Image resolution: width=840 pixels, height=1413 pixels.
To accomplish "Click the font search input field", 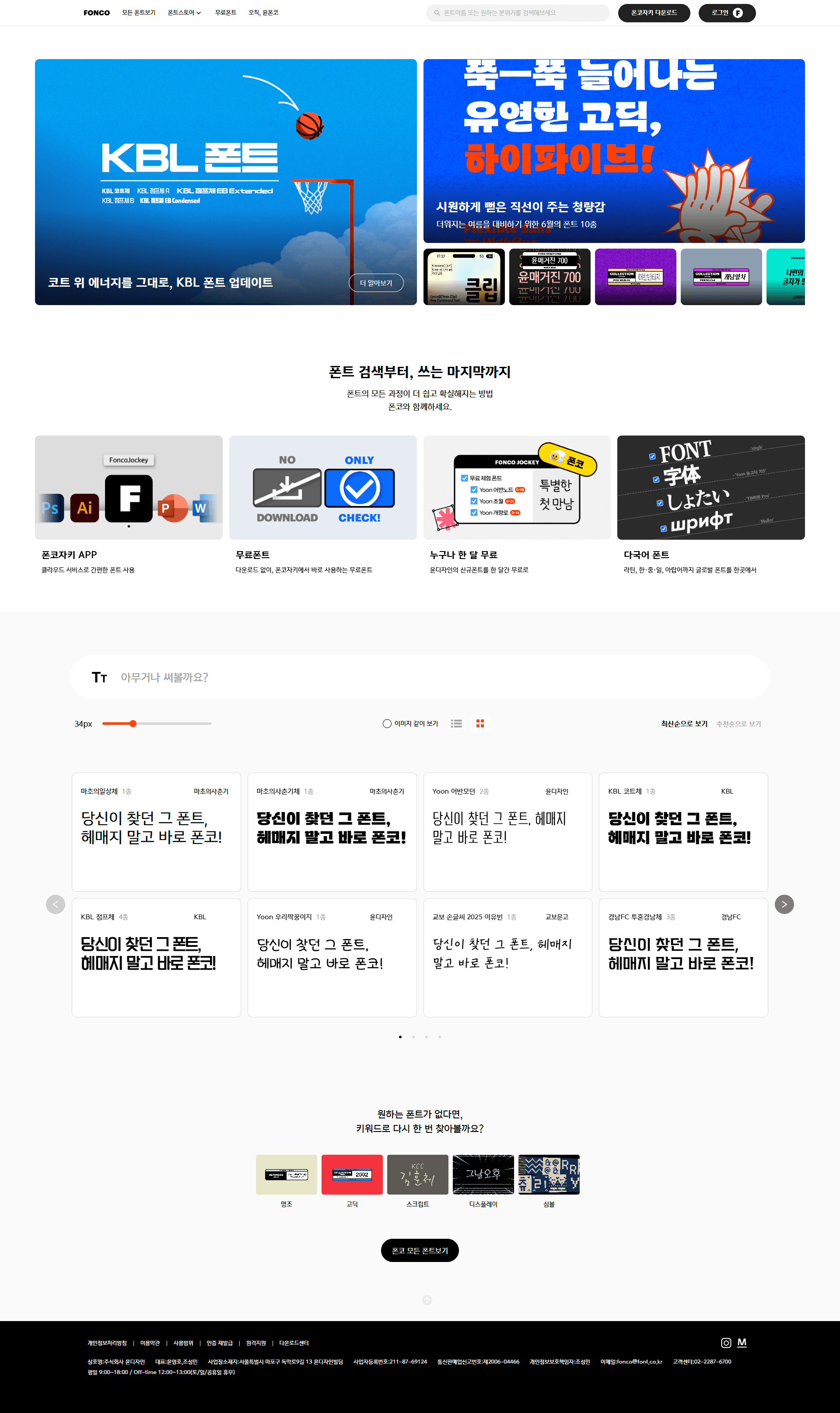I will pos(518,12).
